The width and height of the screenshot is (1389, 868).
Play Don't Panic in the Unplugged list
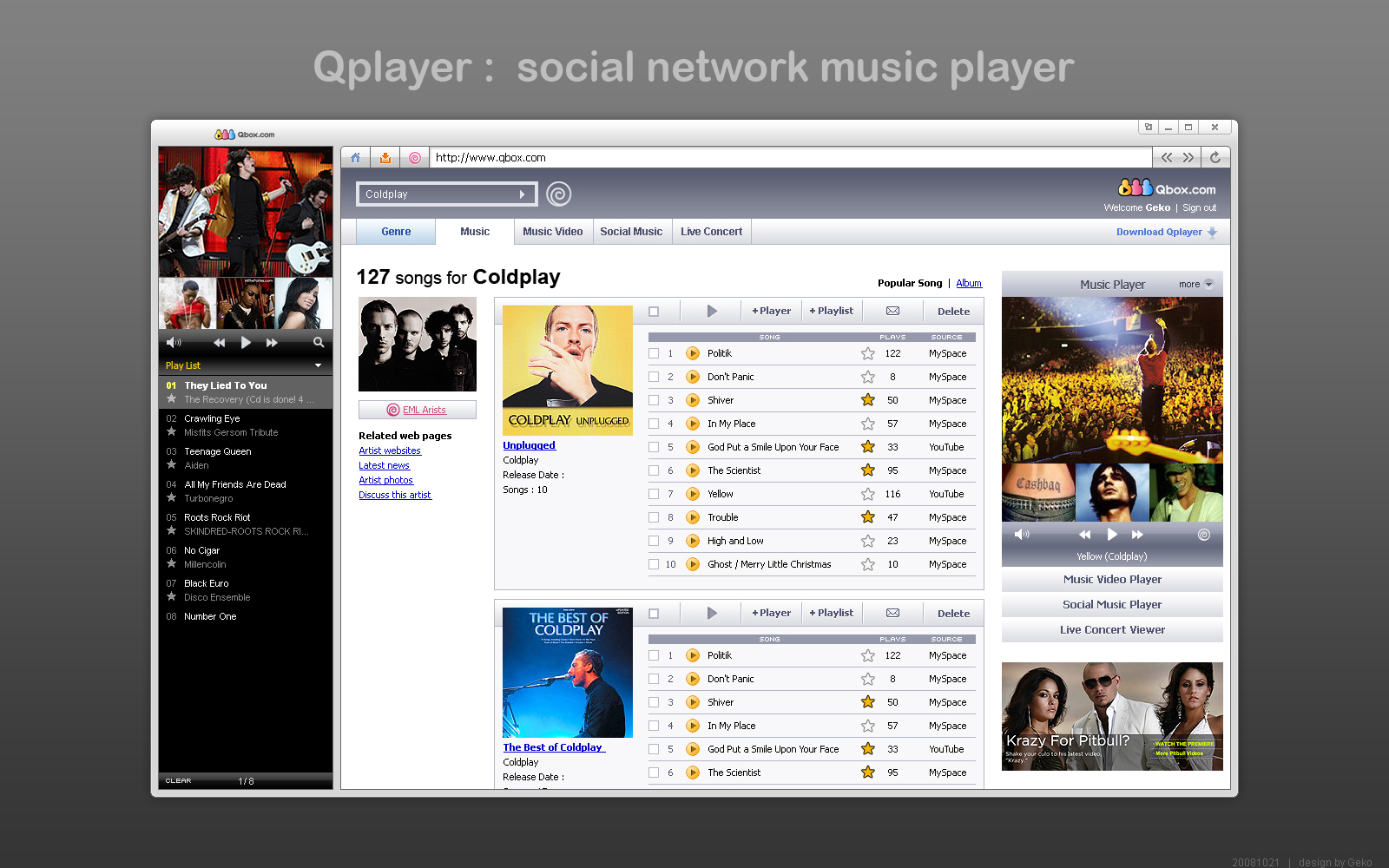693,377
